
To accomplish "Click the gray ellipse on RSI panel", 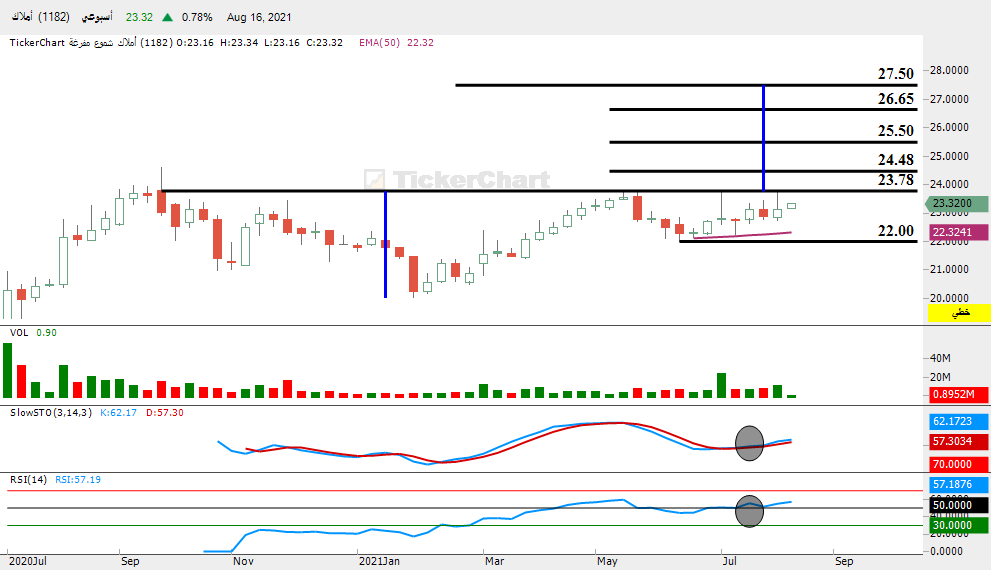I will (x=750, y=511).
